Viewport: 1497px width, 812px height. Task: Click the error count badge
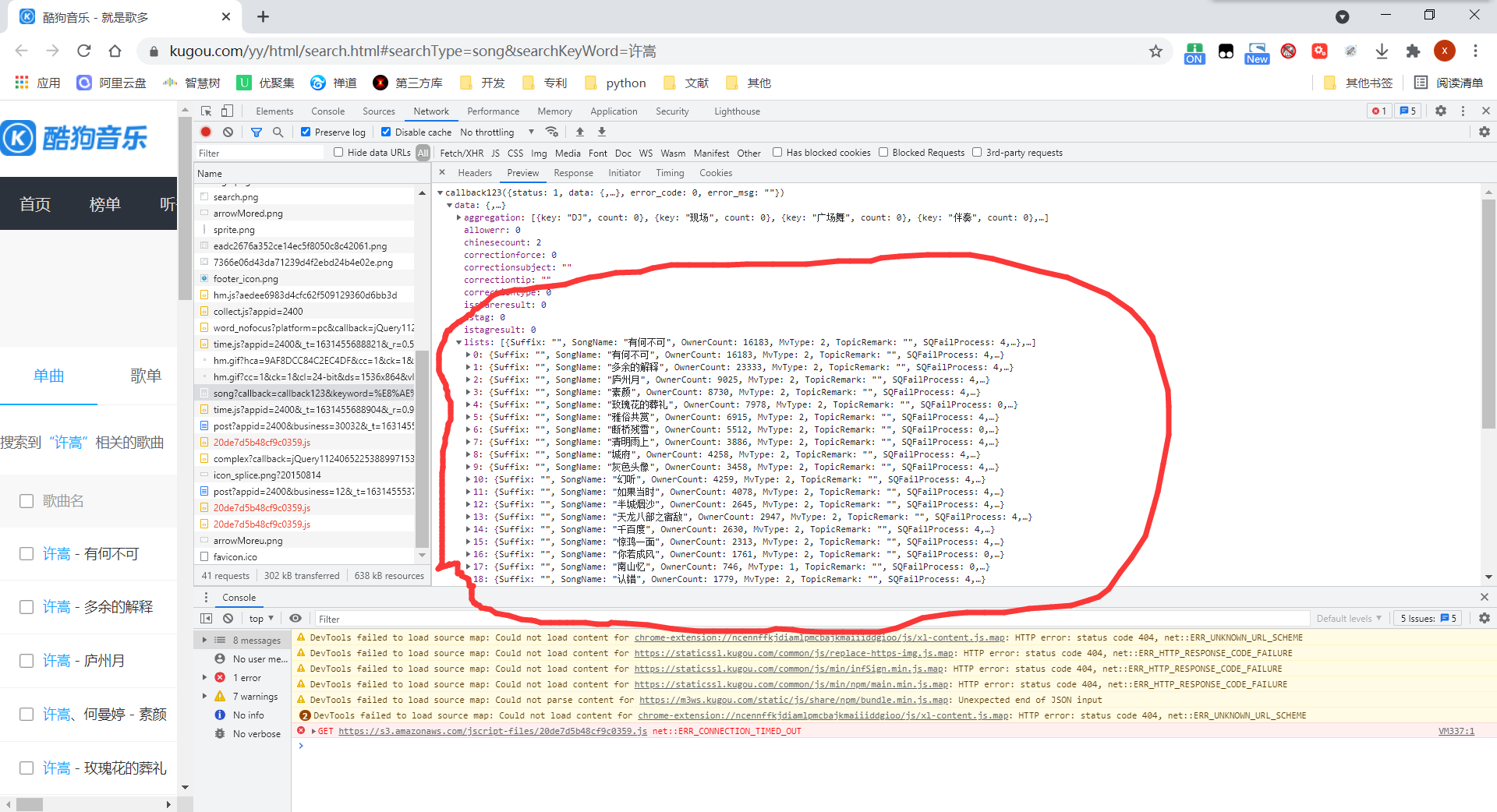point(1379,111)
